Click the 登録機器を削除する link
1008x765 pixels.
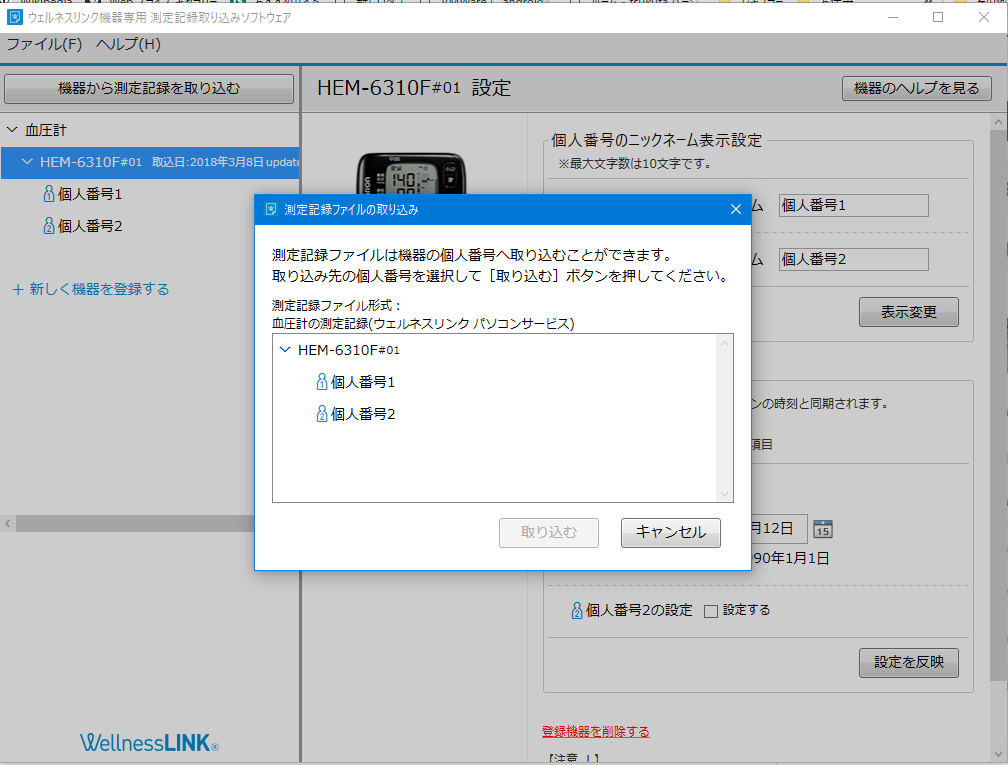(x=594, y=731)
